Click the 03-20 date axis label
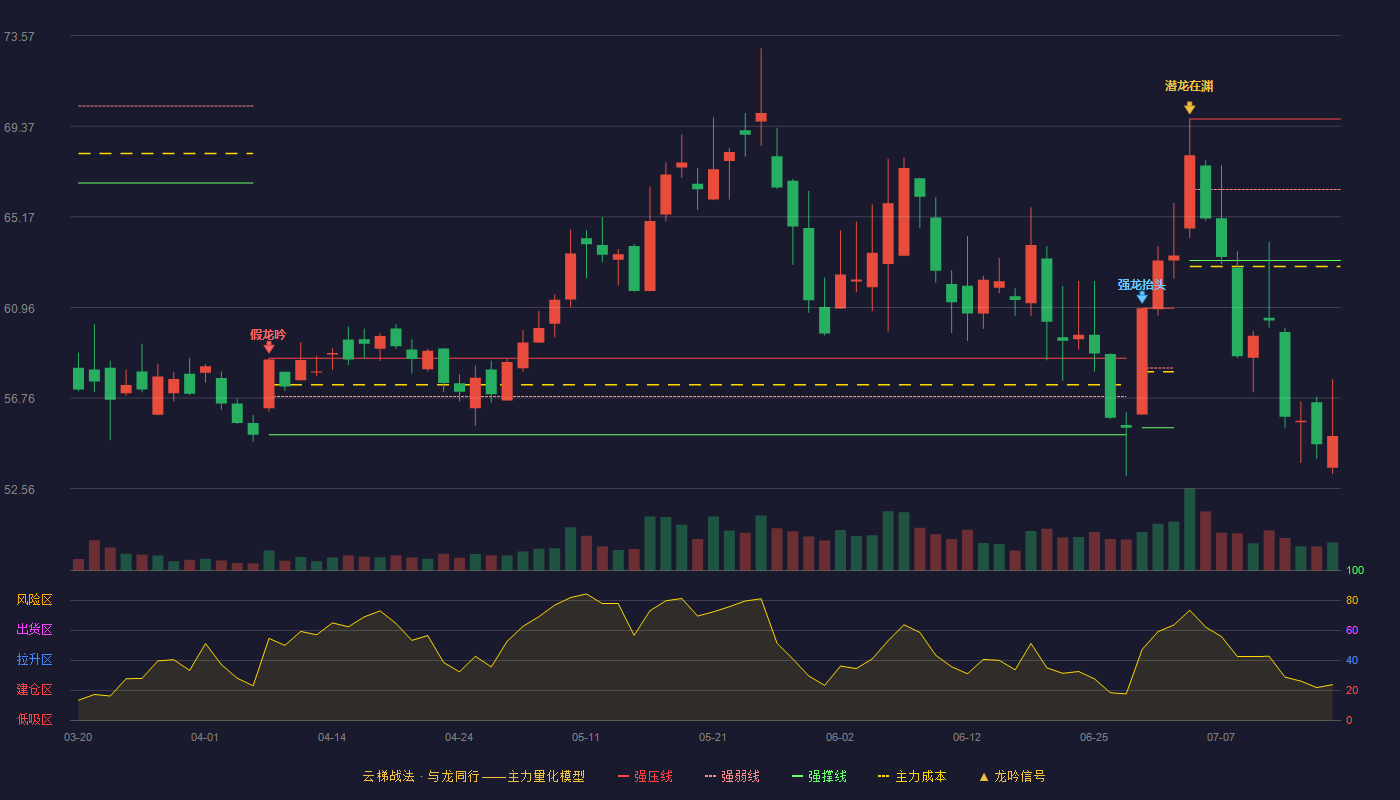This screenshot has width=1400, height=800. point(78,737)
